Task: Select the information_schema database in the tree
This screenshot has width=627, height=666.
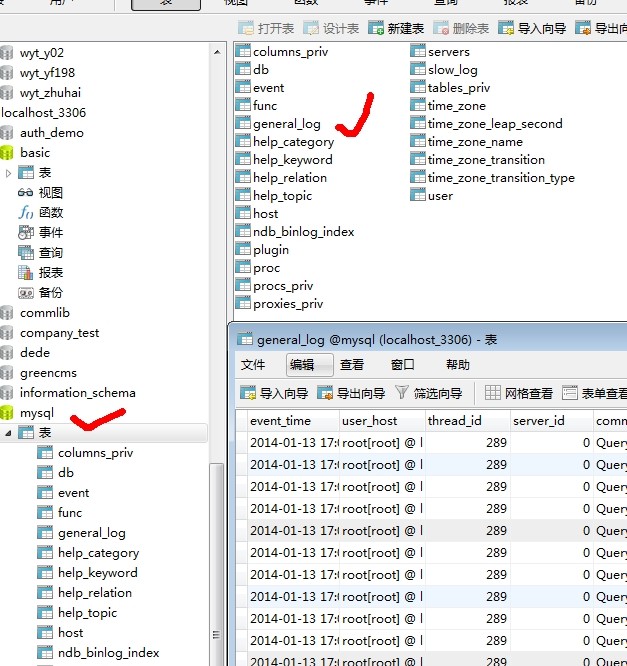Action: coord(77,393)
